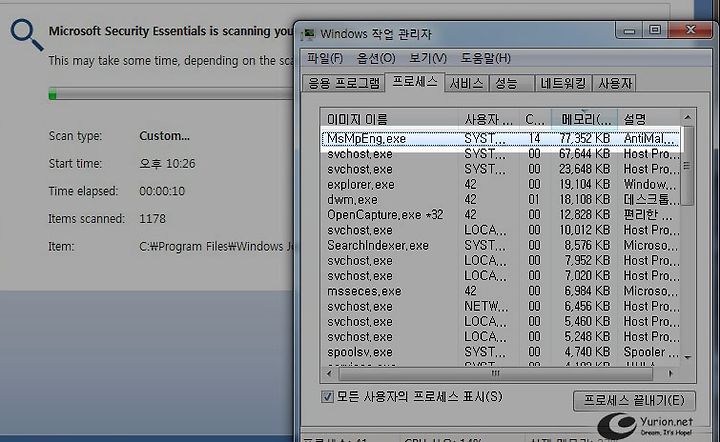Viewport: 720px width, 442px height.
Task: Open the 보기(V) menu
Action: pos(428,58)
